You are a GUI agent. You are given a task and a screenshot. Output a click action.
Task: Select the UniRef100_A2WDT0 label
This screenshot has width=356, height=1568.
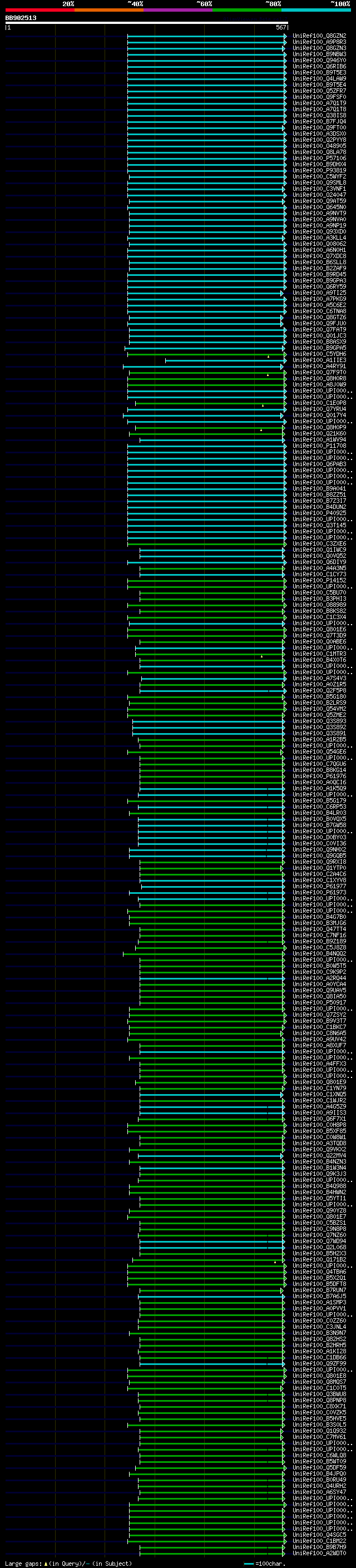[x=319, y=1554]
